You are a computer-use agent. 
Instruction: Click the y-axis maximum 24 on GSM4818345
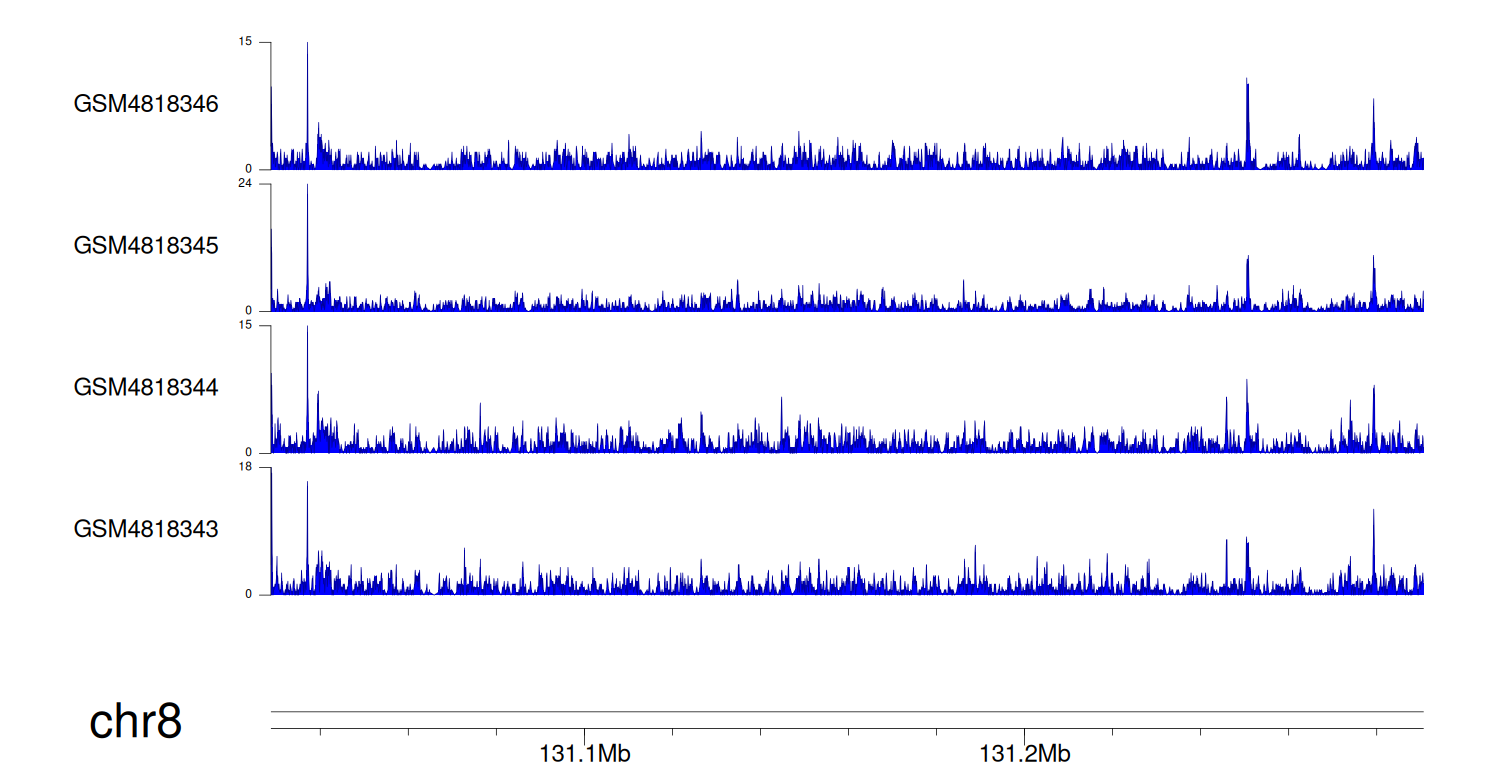[245, 184]
